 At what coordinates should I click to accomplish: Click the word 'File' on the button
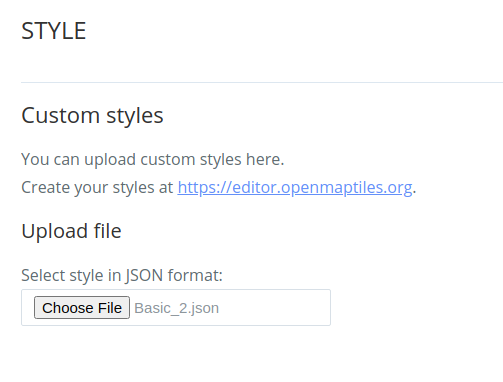click(x=110, y=308)
